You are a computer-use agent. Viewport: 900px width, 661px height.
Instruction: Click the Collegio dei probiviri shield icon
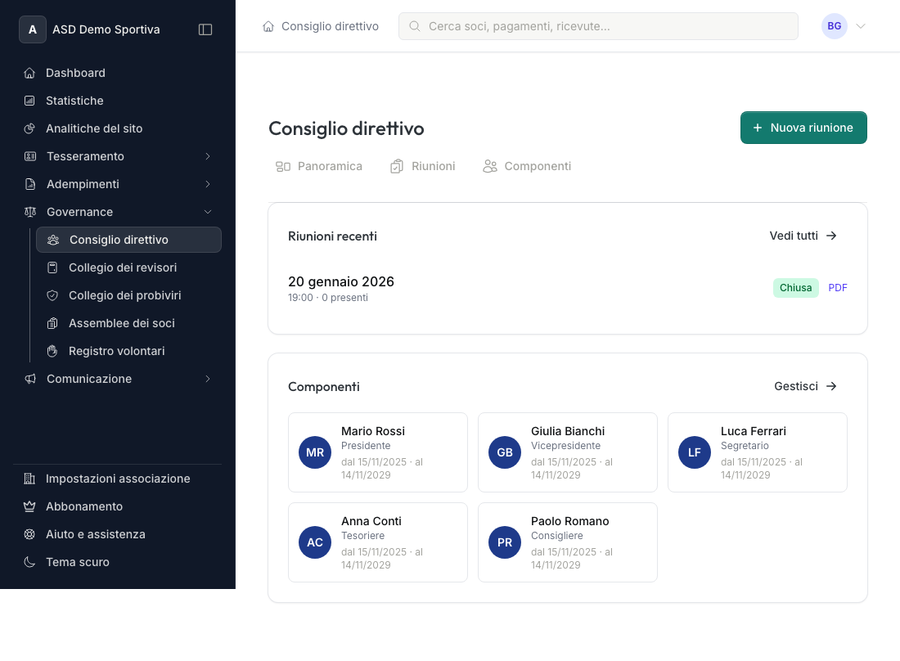point(52,295)
